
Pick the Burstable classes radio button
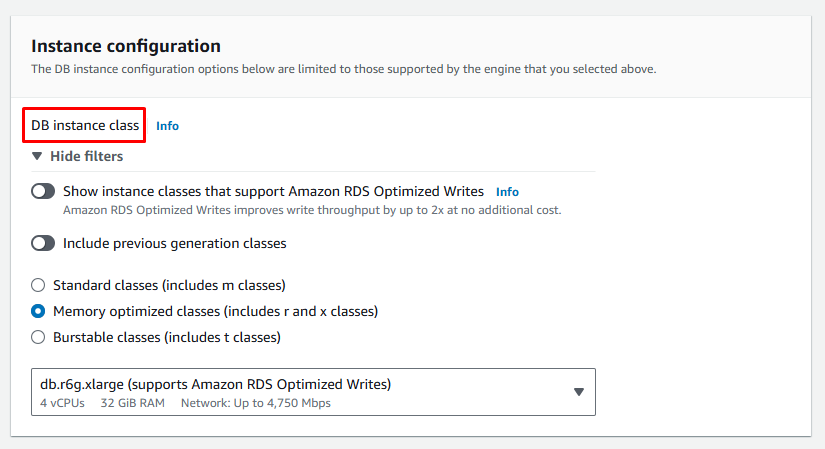point(38,337)
